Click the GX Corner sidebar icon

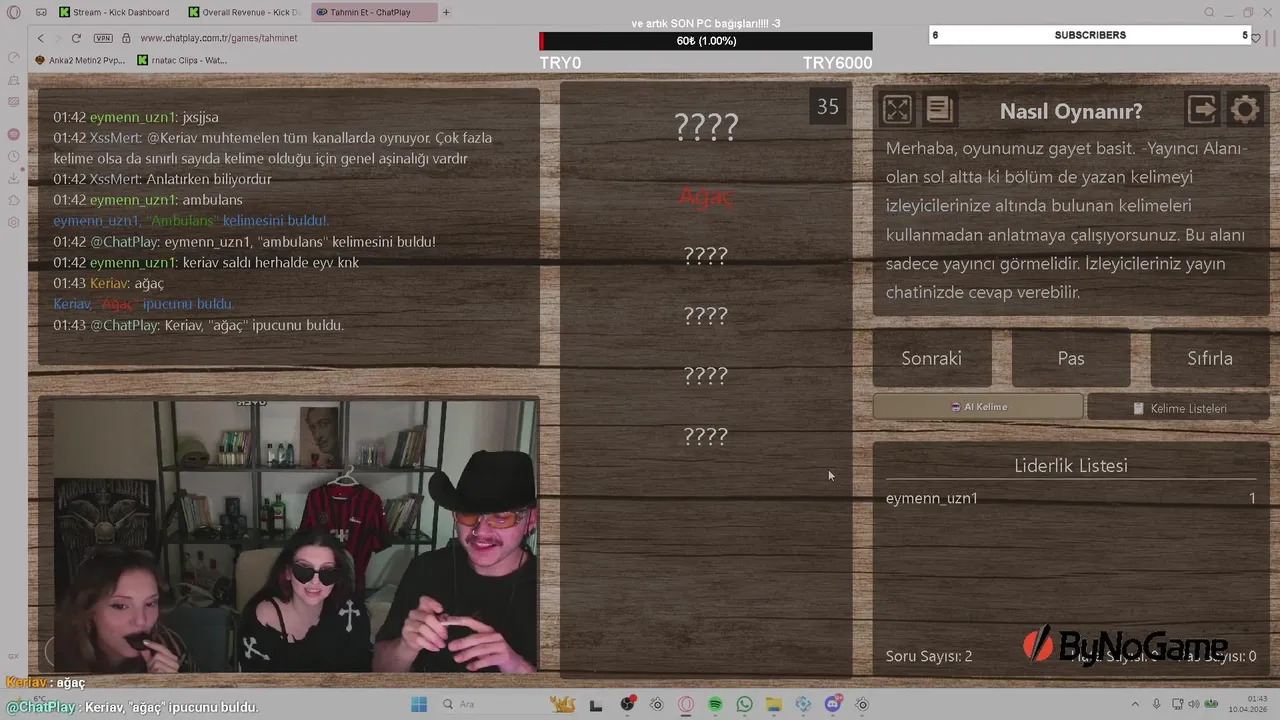14,656
